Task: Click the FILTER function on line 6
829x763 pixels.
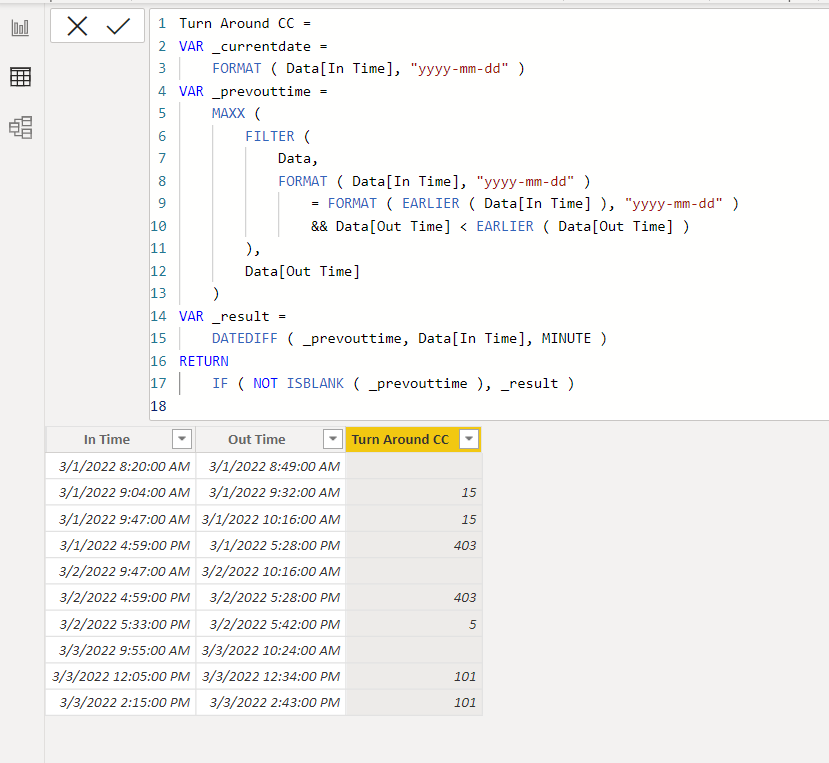Action: click(x=270, y=136)
